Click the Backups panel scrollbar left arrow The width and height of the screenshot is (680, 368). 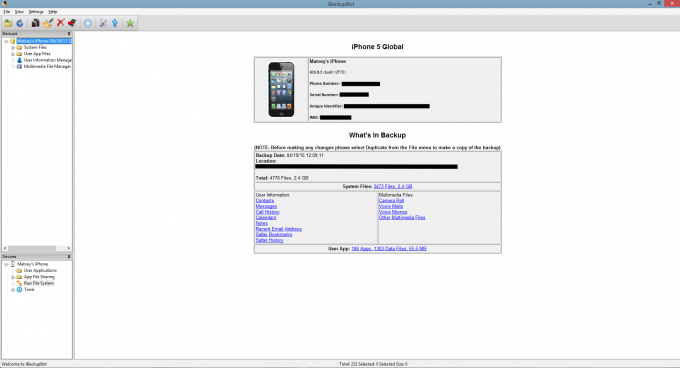tap(5, 248)
